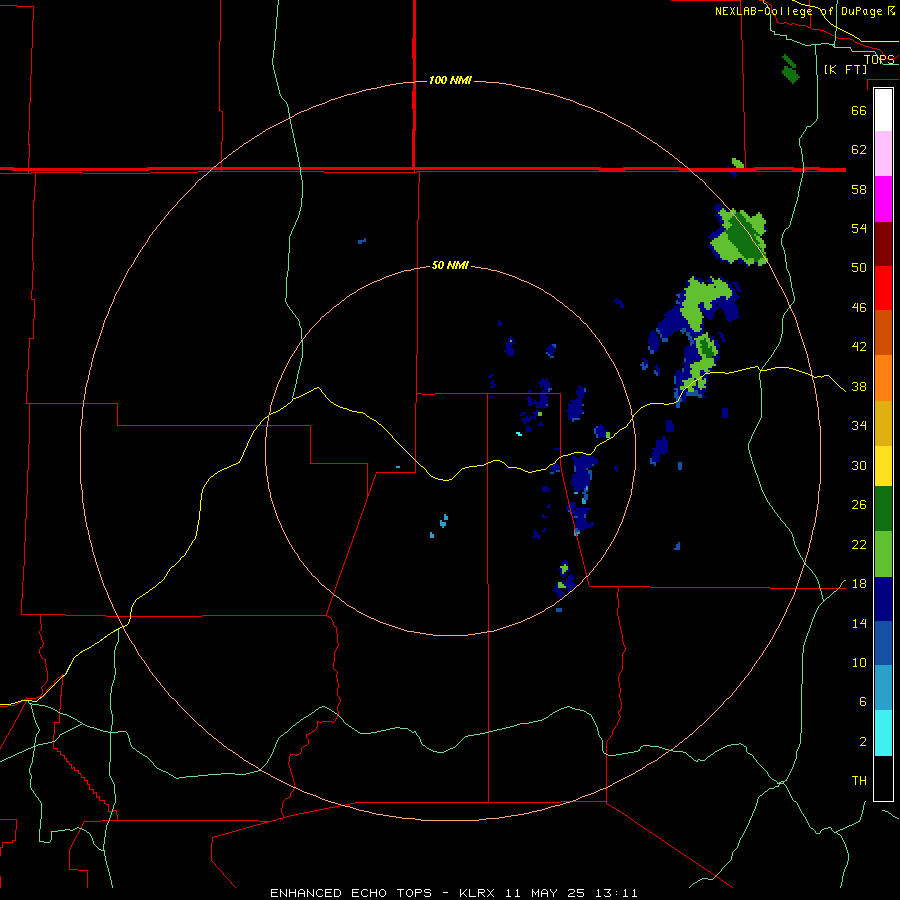Pick the cyan legend swatch
The image size is (900, 900).
883,734
